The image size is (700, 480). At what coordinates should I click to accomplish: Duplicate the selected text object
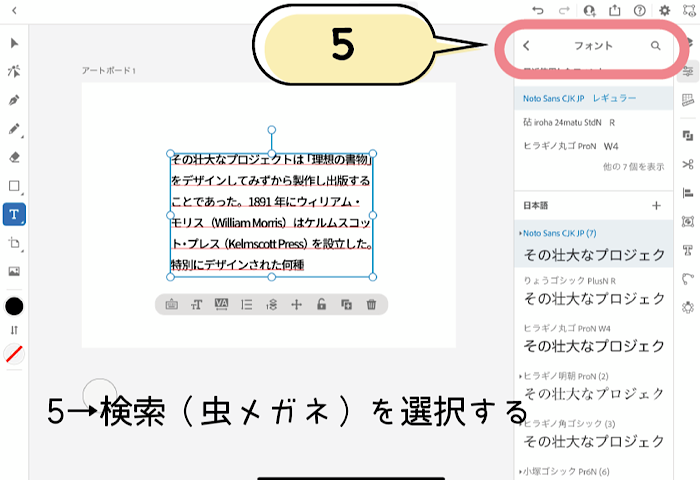coord(346,305)
